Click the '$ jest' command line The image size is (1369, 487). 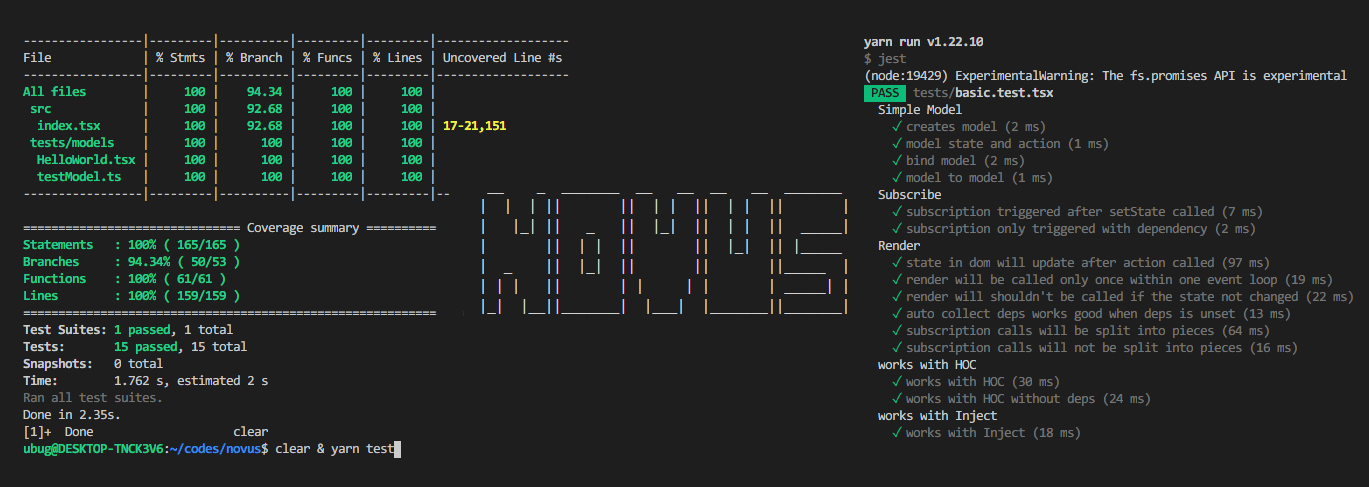pos(885,59)
